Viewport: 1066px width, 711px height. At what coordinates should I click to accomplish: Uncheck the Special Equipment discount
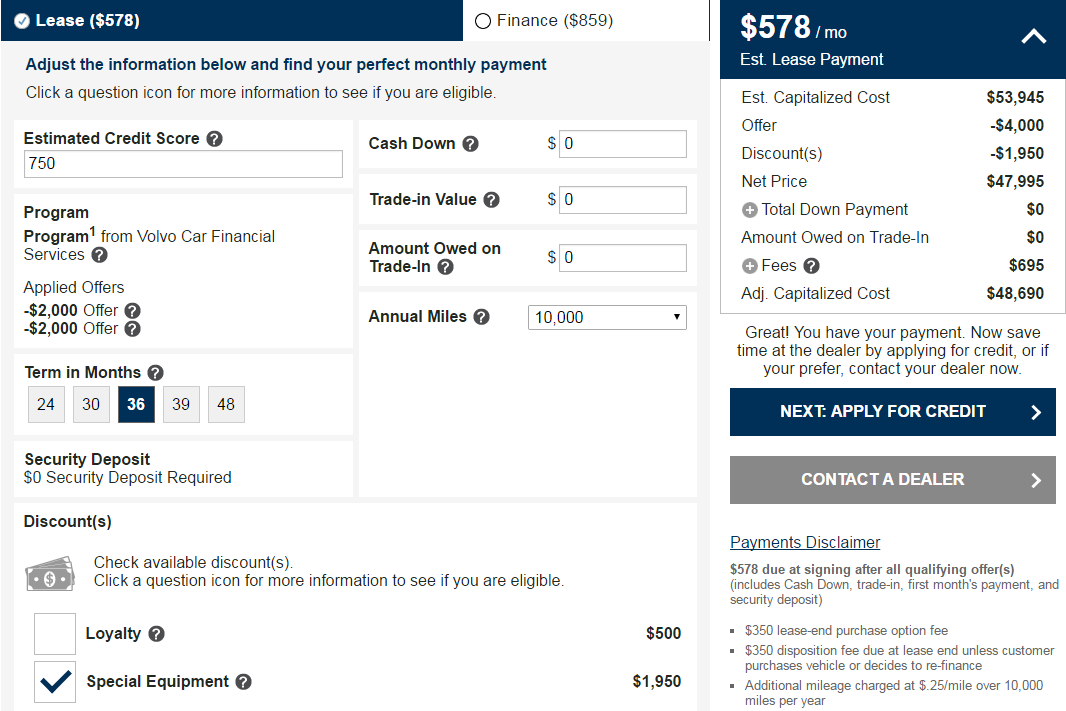[55, 681]
